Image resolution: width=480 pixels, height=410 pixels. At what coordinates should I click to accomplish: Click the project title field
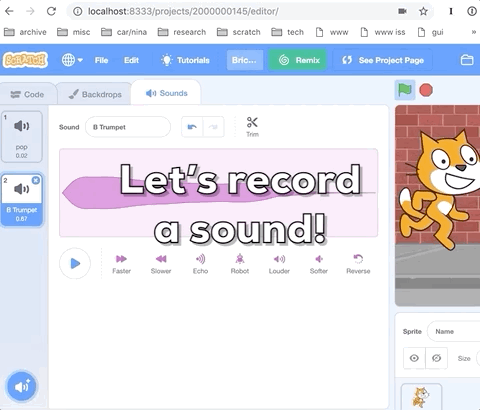coord(245,60)
